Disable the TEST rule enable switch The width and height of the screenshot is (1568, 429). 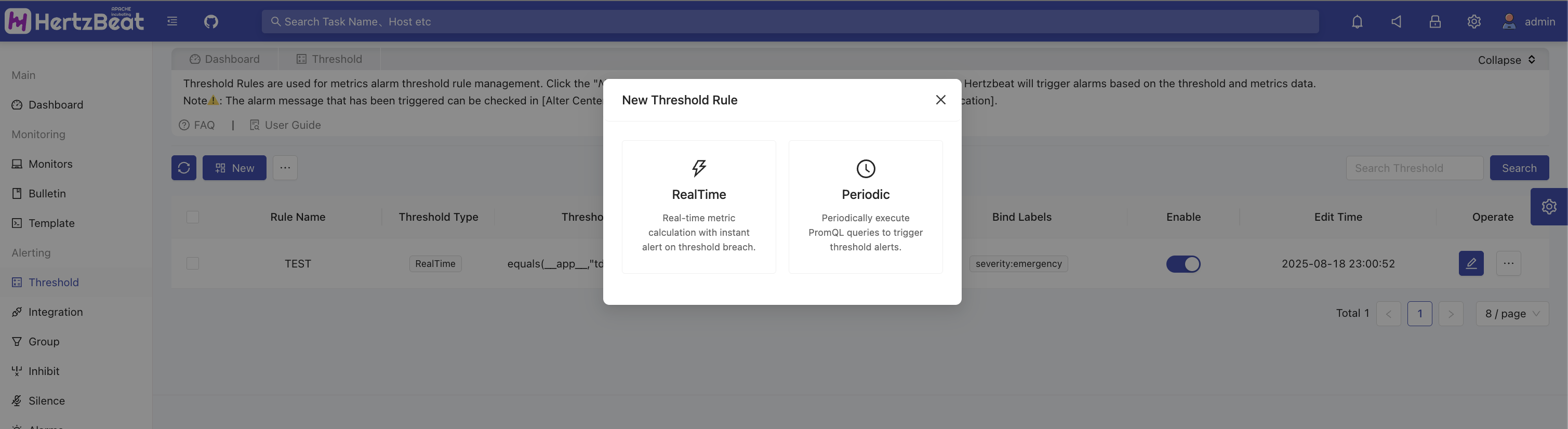1182,264
